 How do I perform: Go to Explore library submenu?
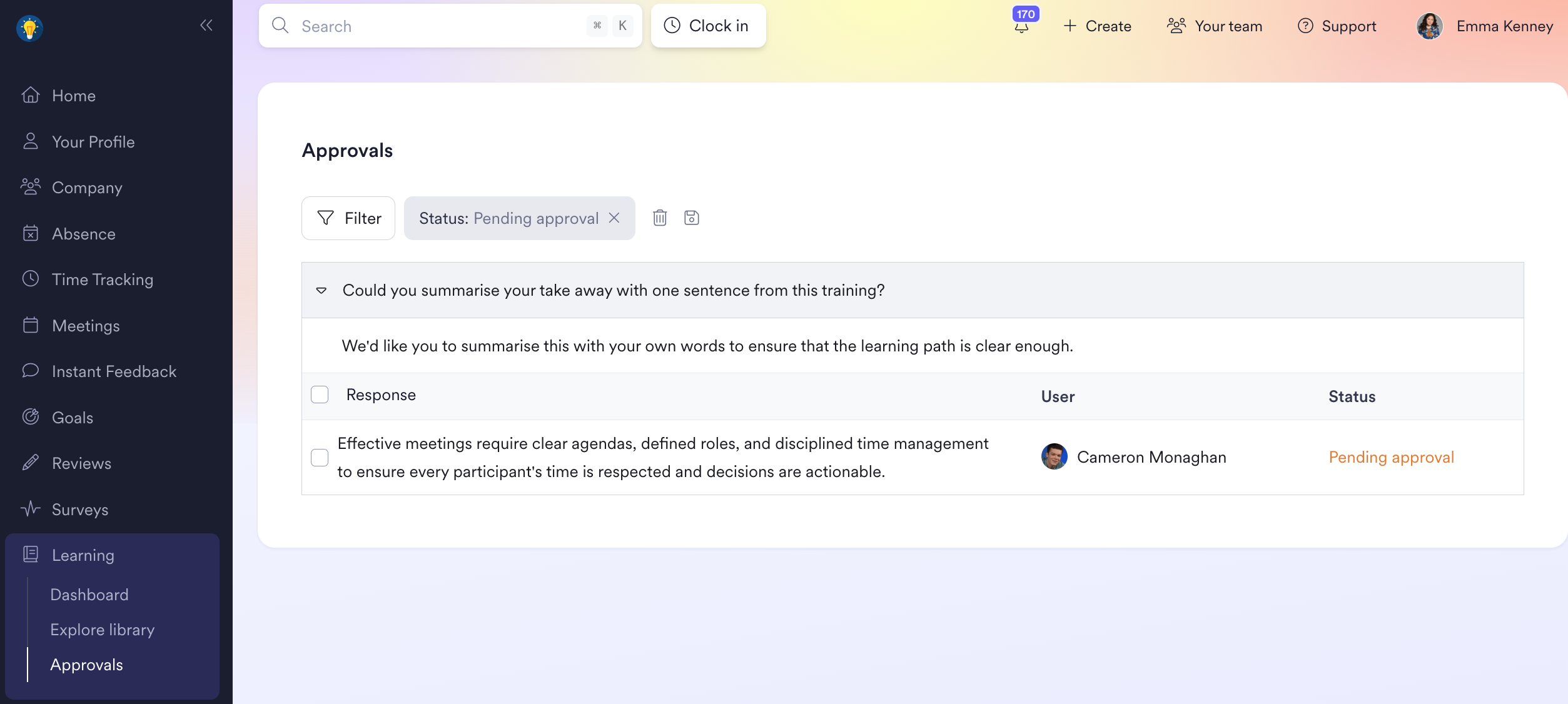pos(103,630)
